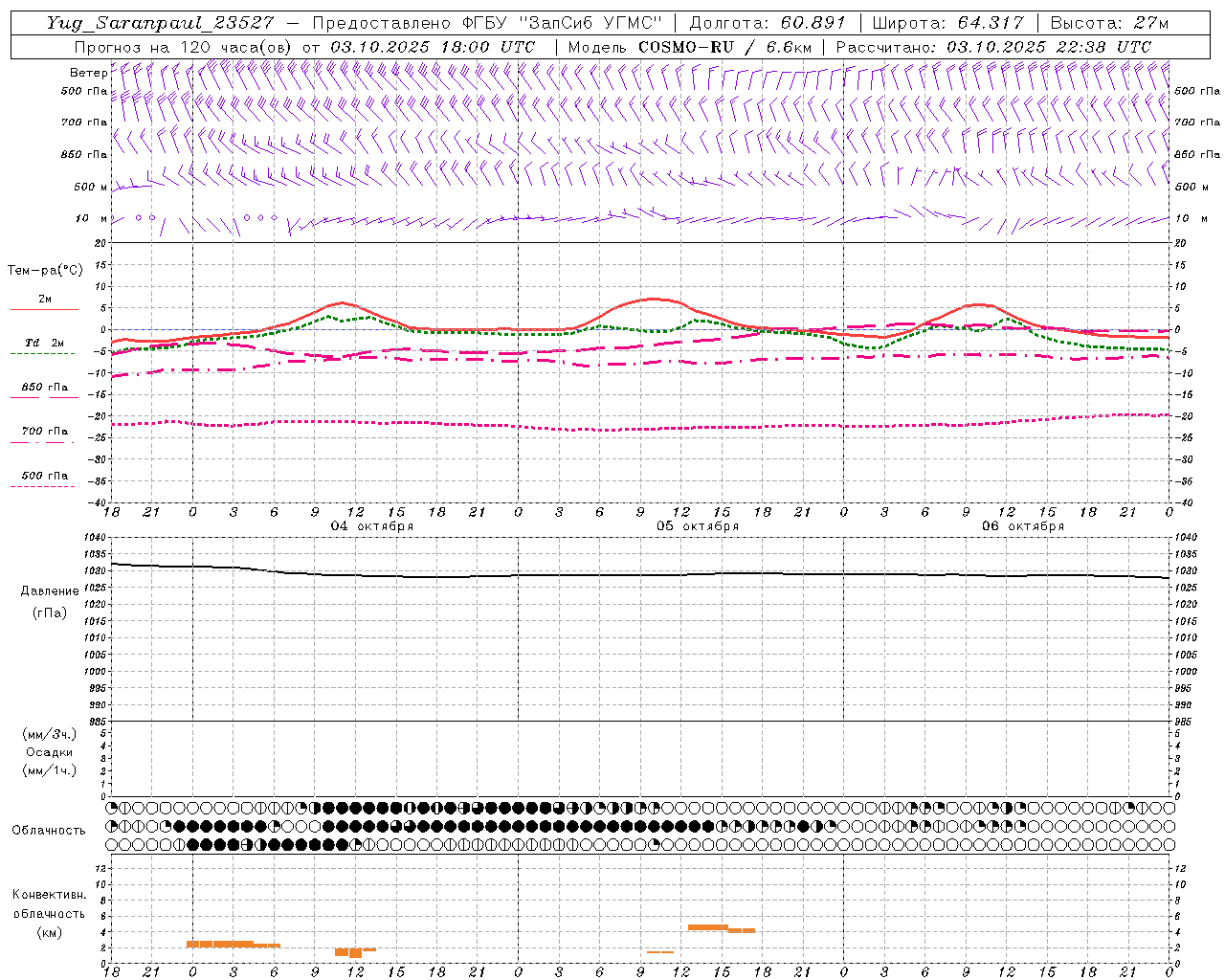Image resolution: width=1225 pixels, height=980 pixels.
Task: Click the dashed line sample under 500 гПа temperature legend
Action: pyautogui.click(x=42, y=487)
